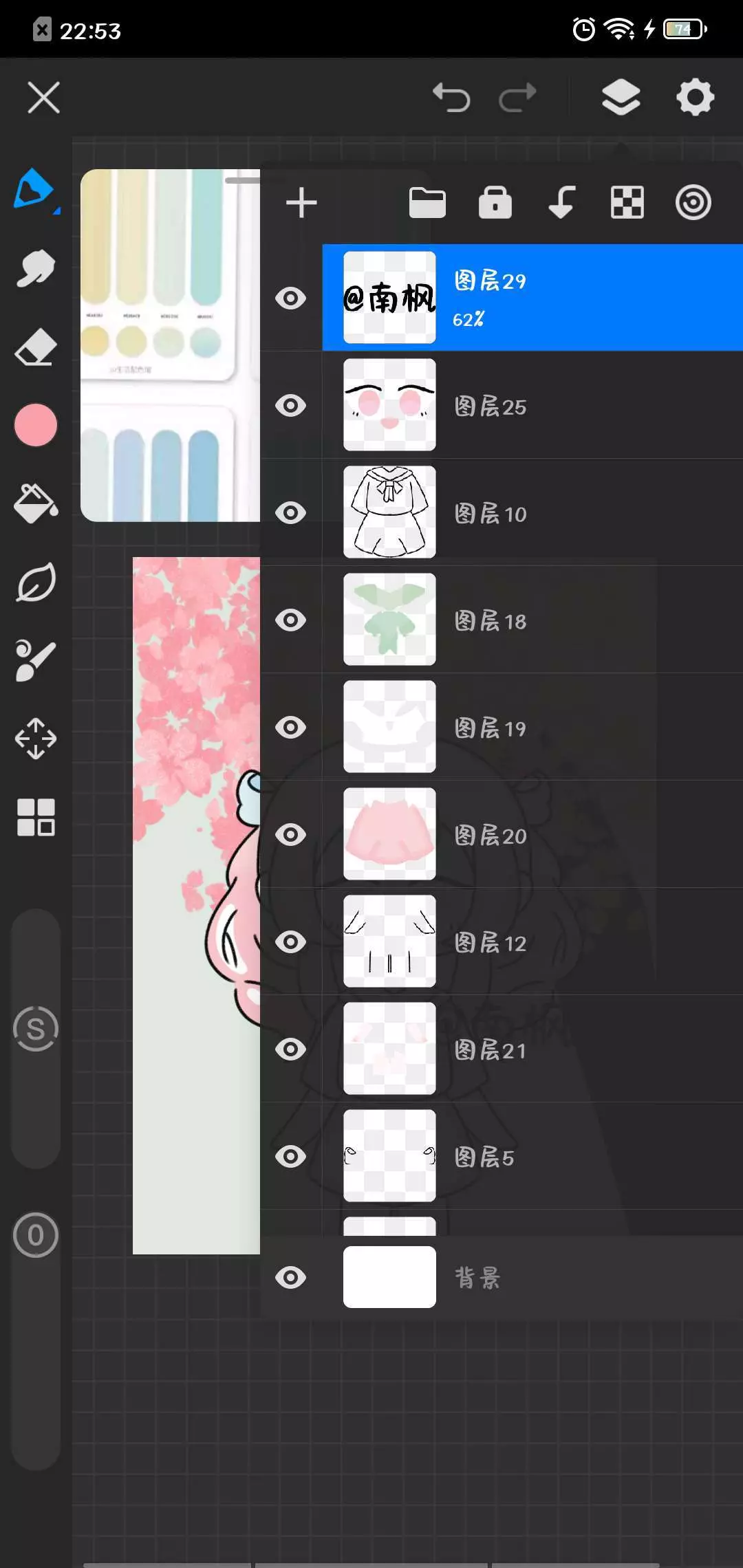Select layer 图层25
743x1568 pixels.
click(x=532, y=405)
